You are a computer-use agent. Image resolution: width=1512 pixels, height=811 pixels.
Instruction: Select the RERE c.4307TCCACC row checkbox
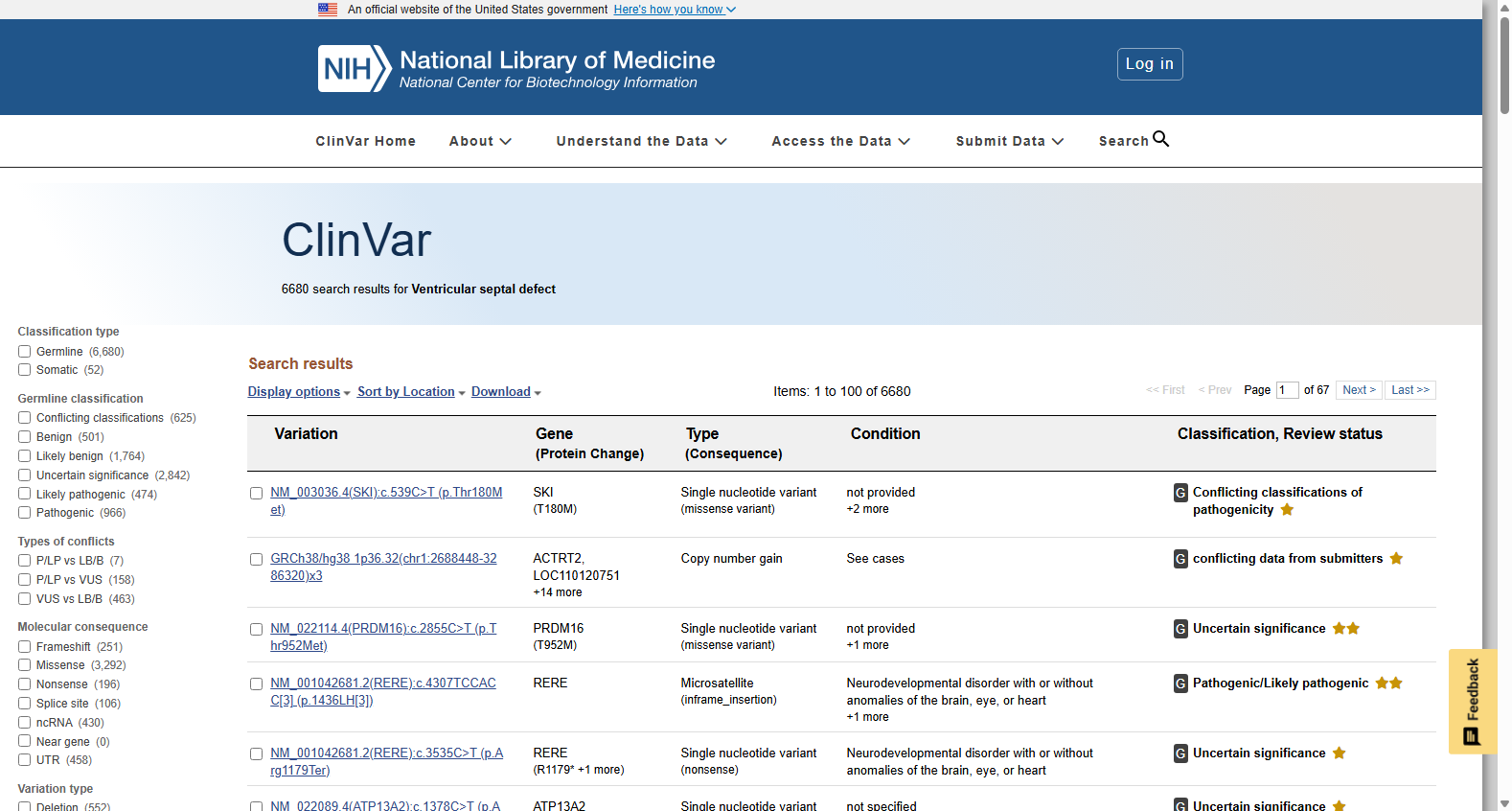257,684
